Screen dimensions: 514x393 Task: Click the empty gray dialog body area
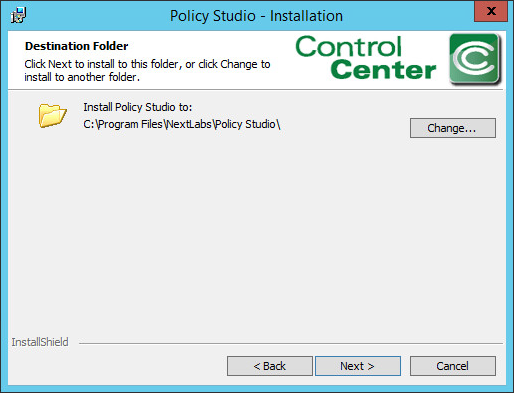click(x=257, y=233)
